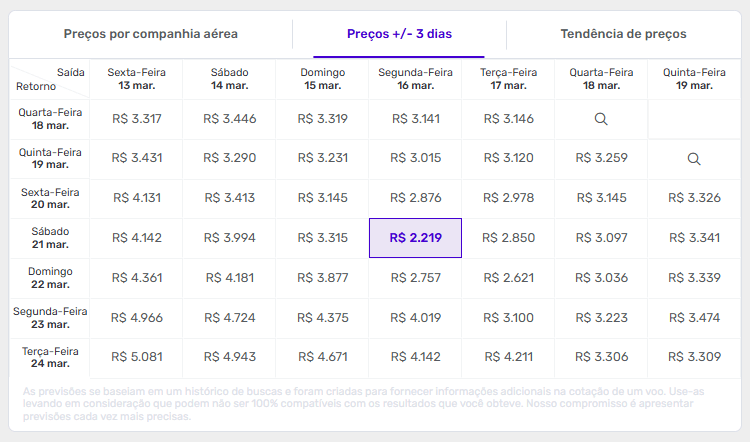Select the R$ 2.850 fare

coord(508,238)
